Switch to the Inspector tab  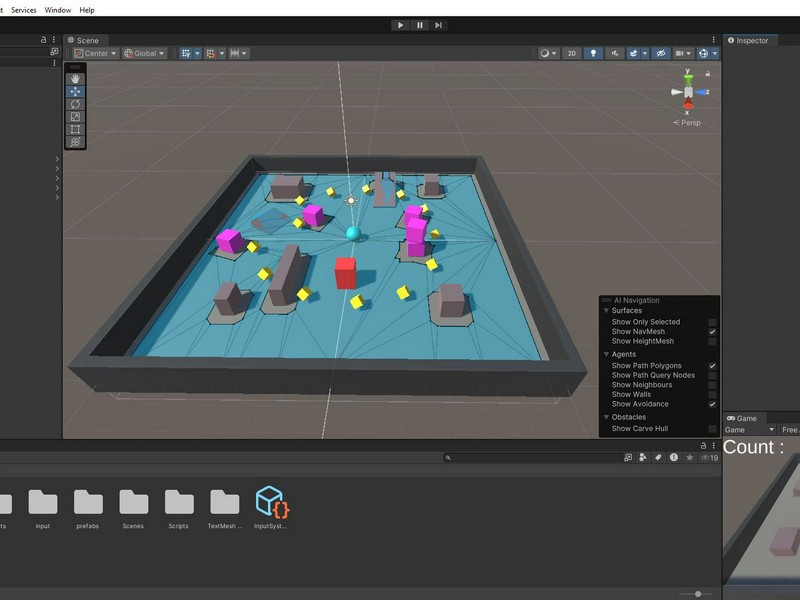click(x=752, y=40)
